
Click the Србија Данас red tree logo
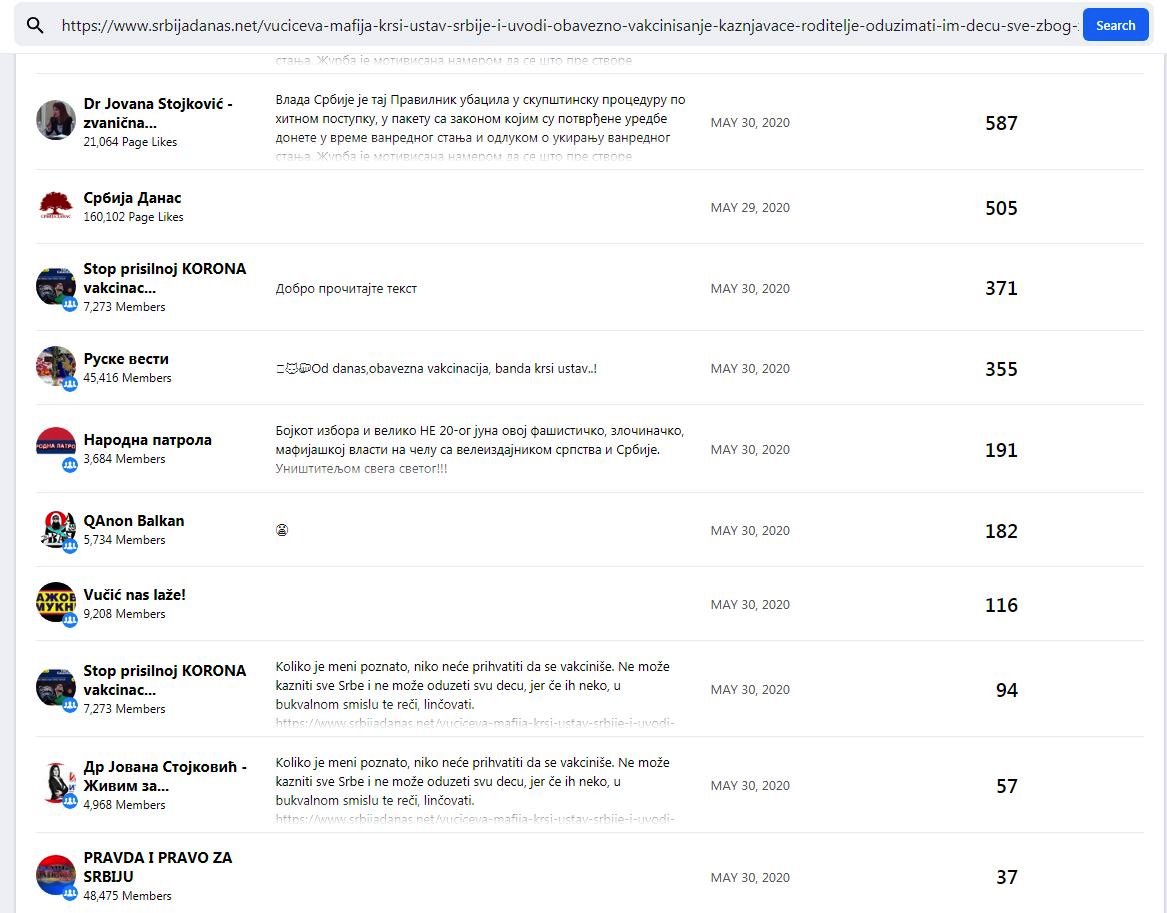coord(56,205)
